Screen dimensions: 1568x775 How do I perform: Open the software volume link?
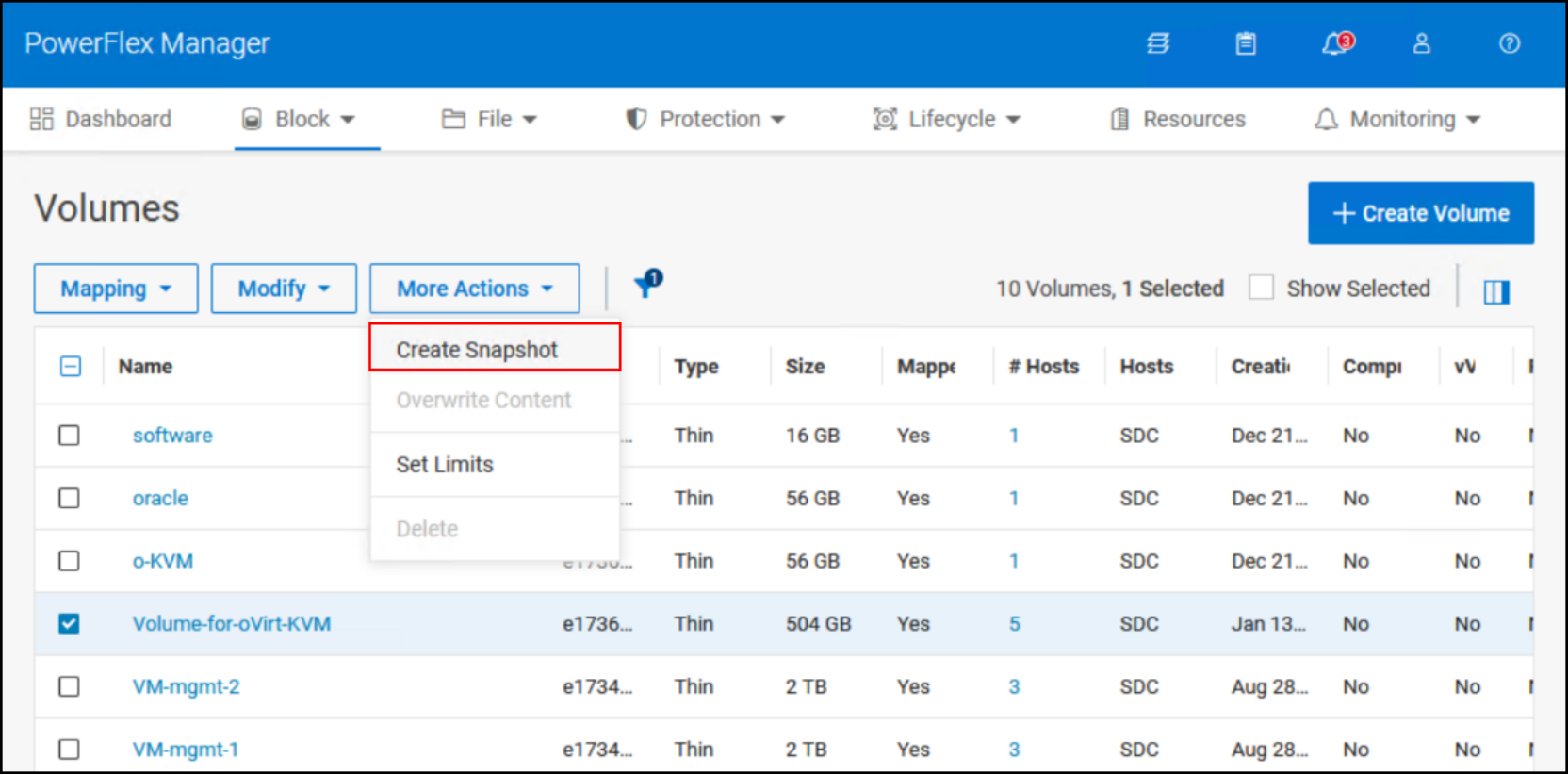[x=172, y=436]
